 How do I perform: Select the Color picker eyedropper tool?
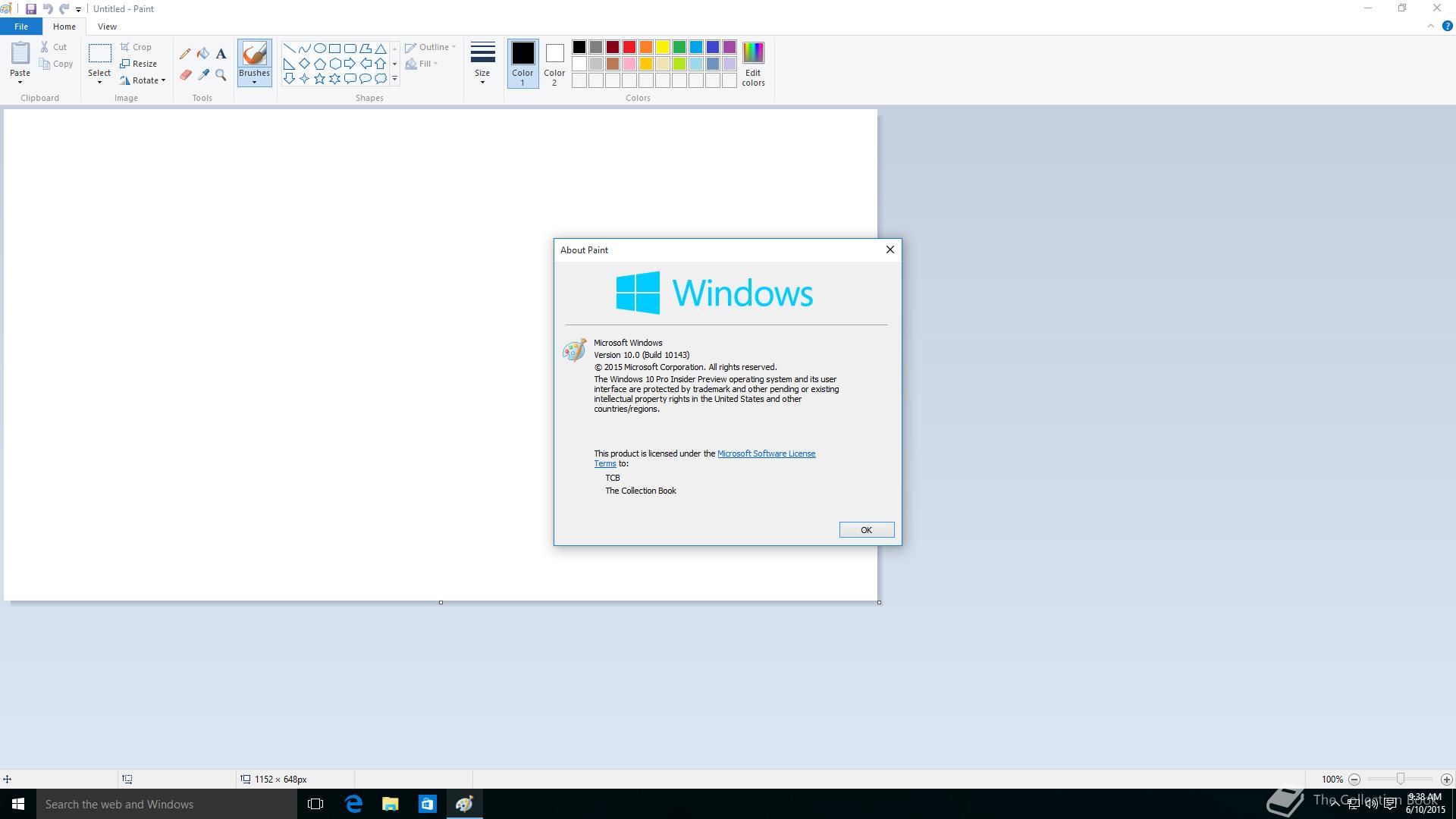pyautogui.click(x=203, y=75)
